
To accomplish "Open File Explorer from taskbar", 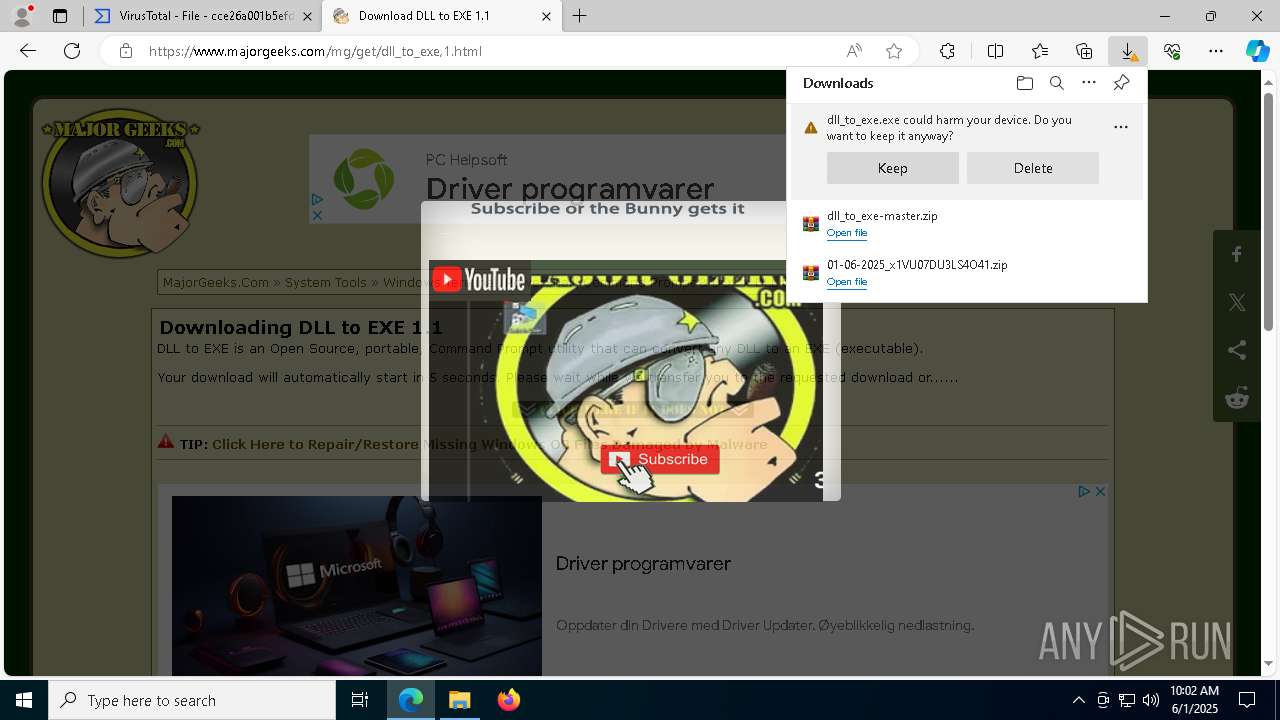I will click(x=459, y=700).
